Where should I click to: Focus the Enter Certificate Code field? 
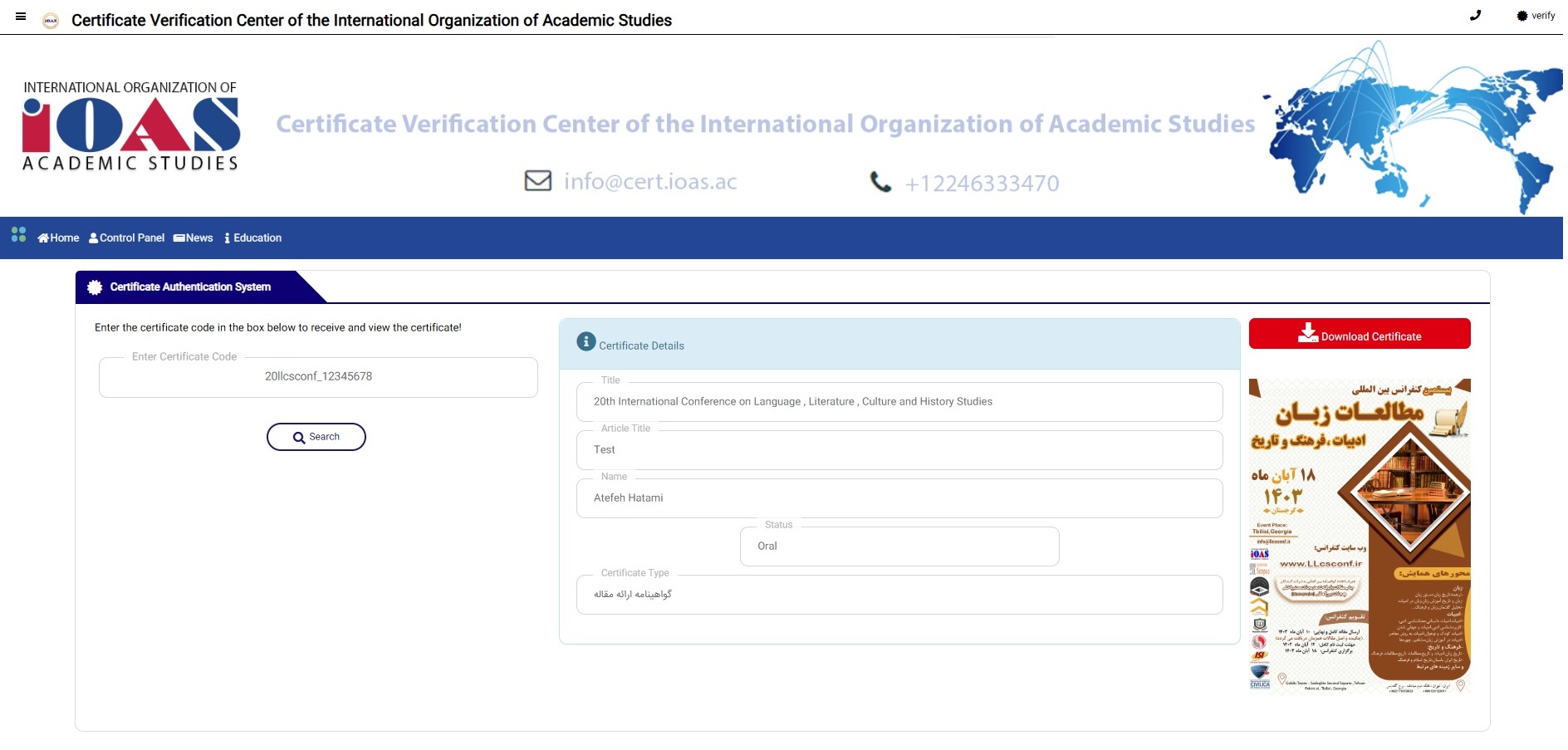[318, 377]
